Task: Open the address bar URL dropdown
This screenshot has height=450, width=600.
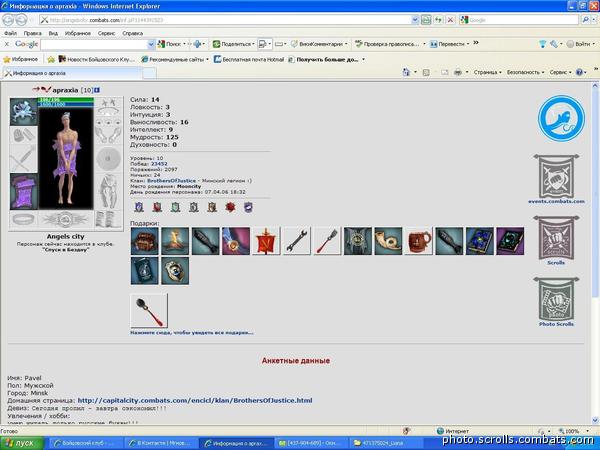Action: (414, 20)
